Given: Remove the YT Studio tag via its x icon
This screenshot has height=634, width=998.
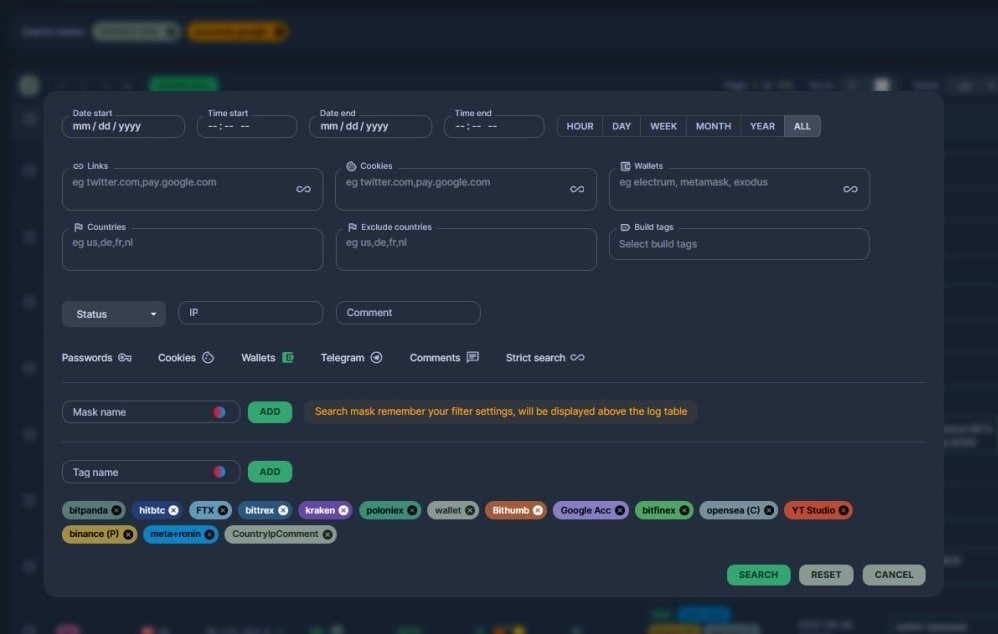Looking at the screenshot, I should (844, 510).
